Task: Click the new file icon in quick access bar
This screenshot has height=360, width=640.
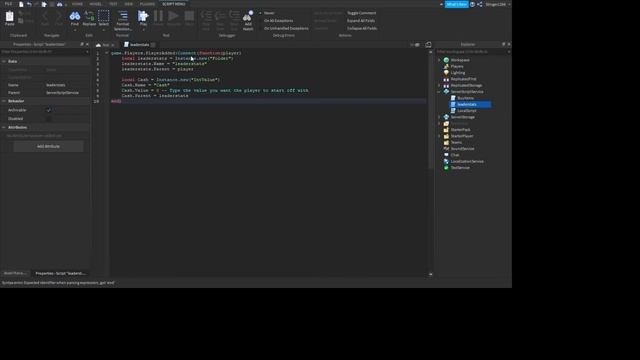Action: tap(21, 4)
